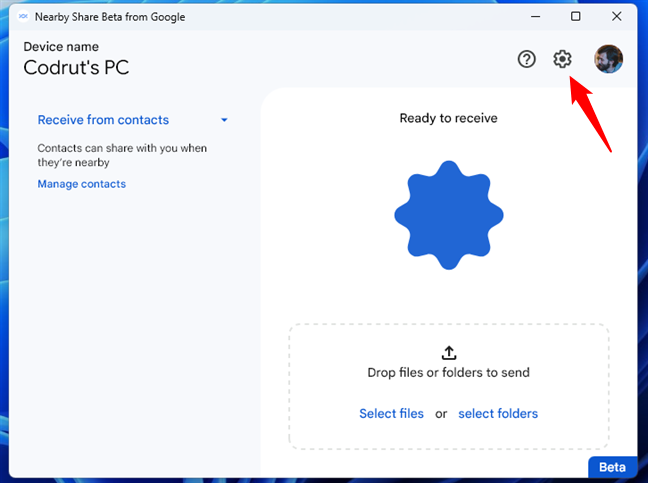The image size is (648, 483).
Task: Click the Device name label
Action: [61, 47]
